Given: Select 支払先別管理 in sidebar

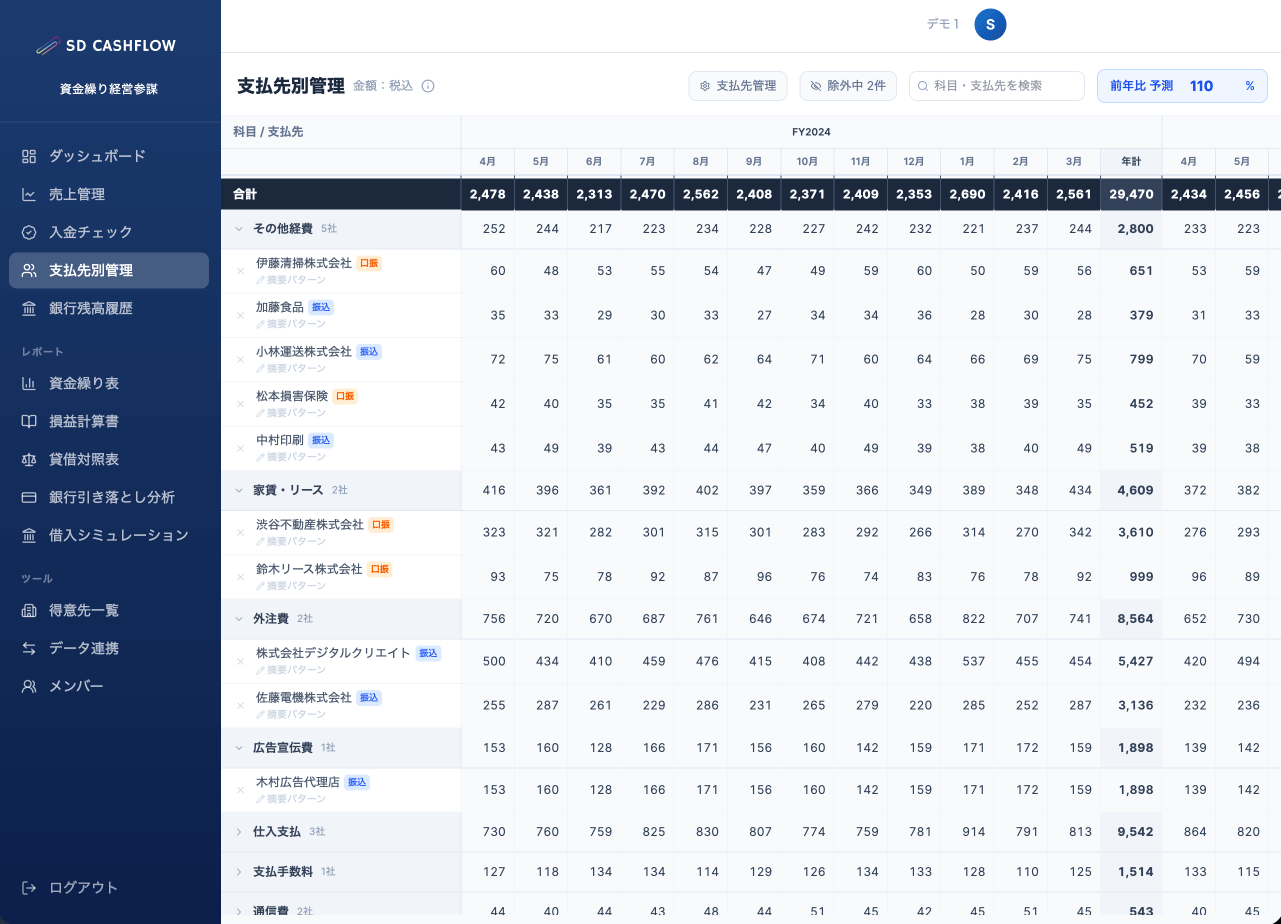Looking at the screenshot, I should click(109, 270).
